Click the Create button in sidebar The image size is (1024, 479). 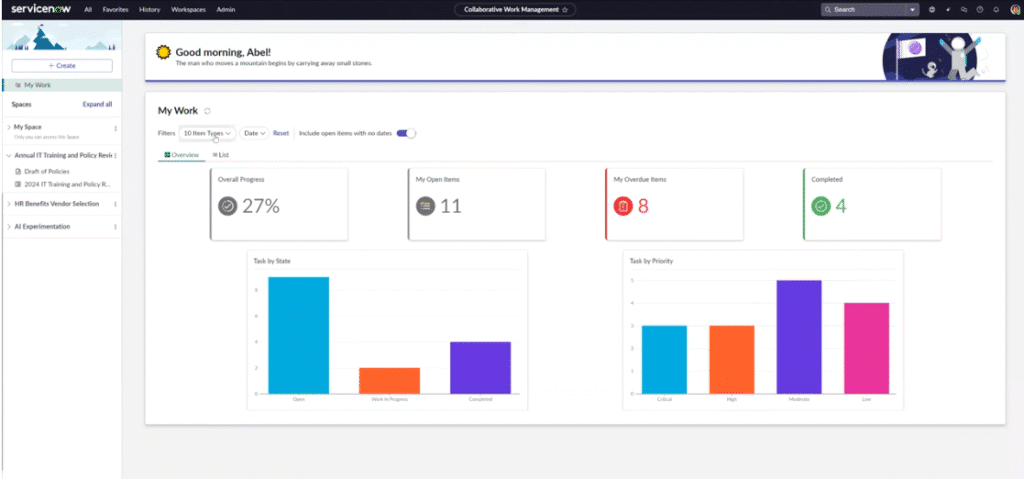coord(61,65)
